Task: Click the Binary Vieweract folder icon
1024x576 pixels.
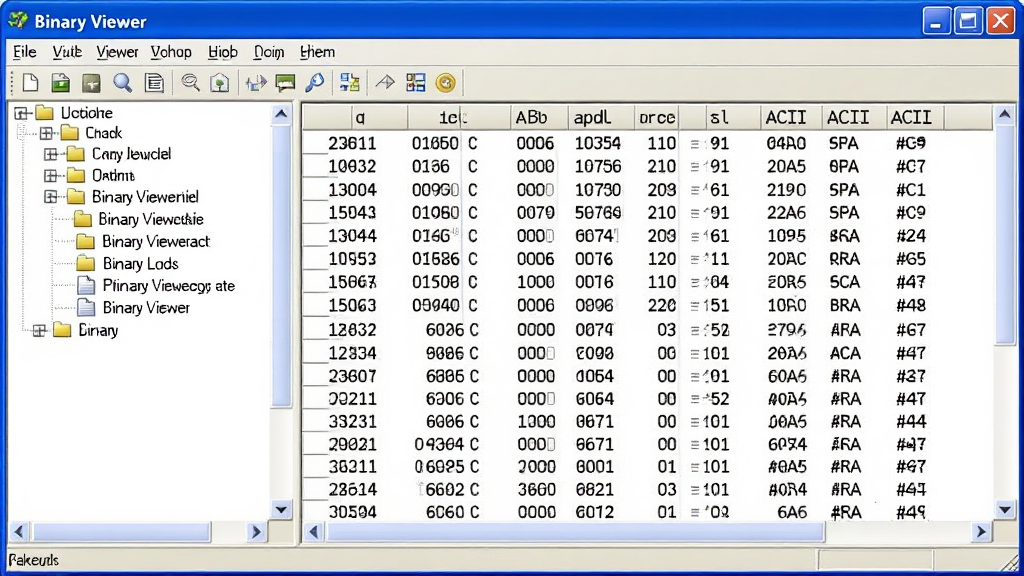Action: point(86,241)
